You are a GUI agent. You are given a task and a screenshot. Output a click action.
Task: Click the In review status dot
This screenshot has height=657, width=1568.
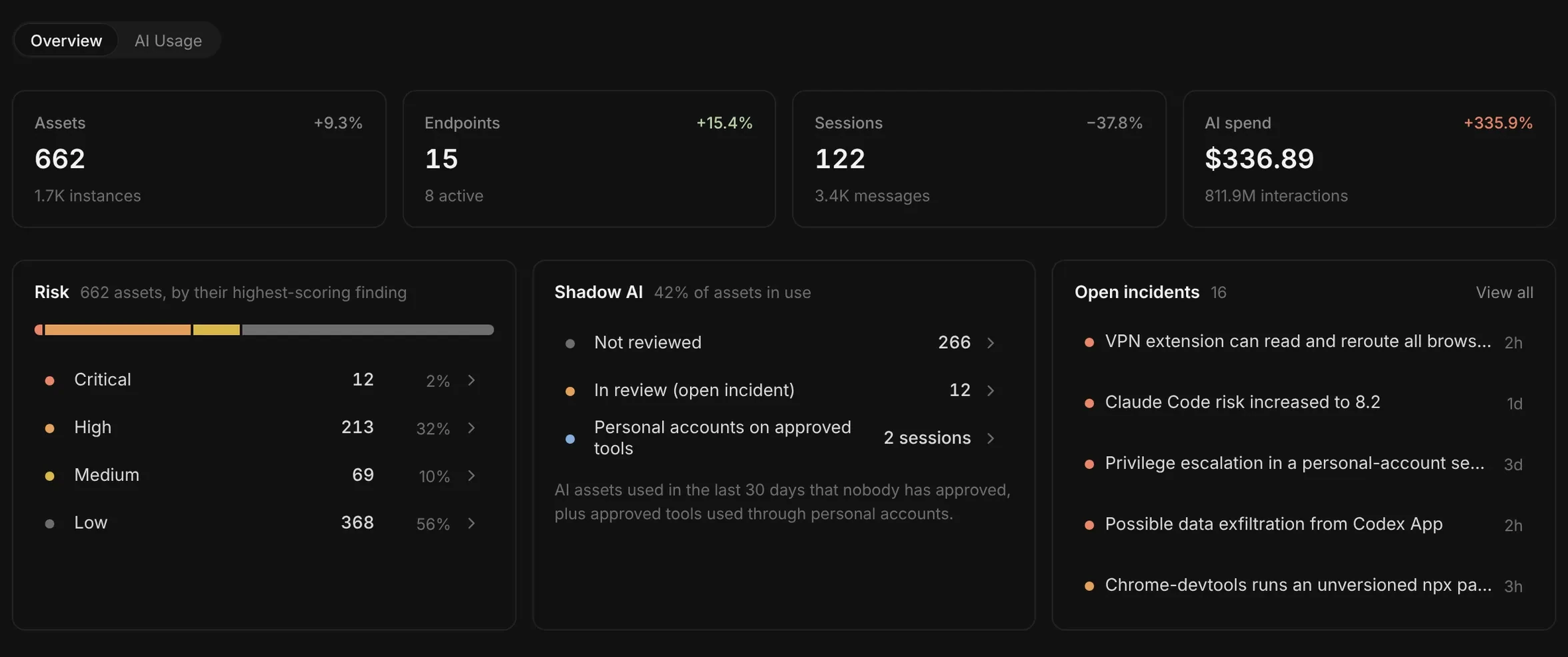point(570,391)
